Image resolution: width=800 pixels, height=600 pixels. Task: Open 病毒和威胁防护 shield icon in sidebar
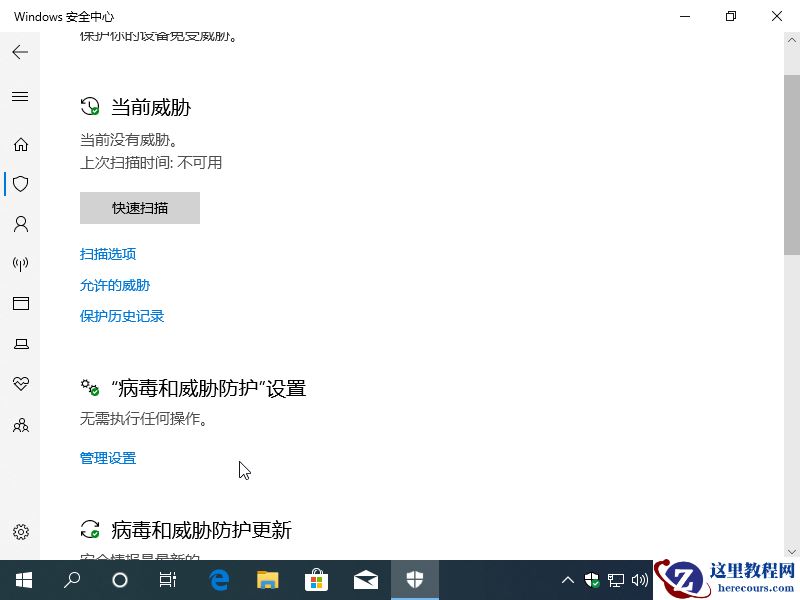point(20,184)
